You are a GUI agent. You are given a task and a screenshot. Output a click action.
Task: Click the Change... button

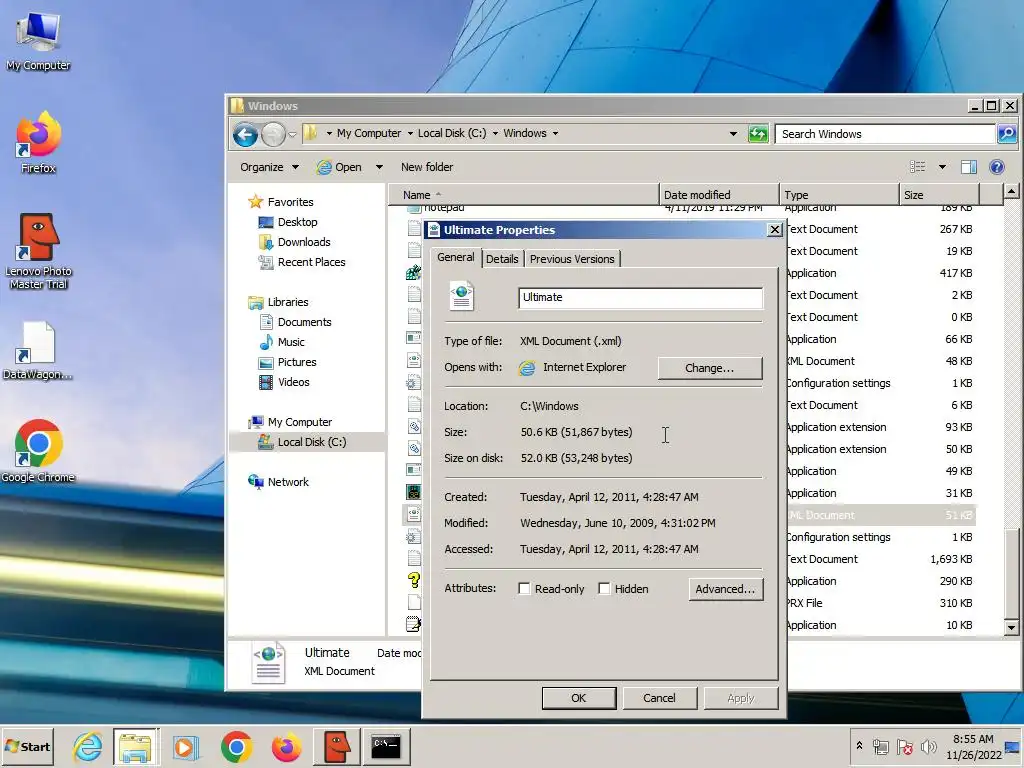(710, 368)
